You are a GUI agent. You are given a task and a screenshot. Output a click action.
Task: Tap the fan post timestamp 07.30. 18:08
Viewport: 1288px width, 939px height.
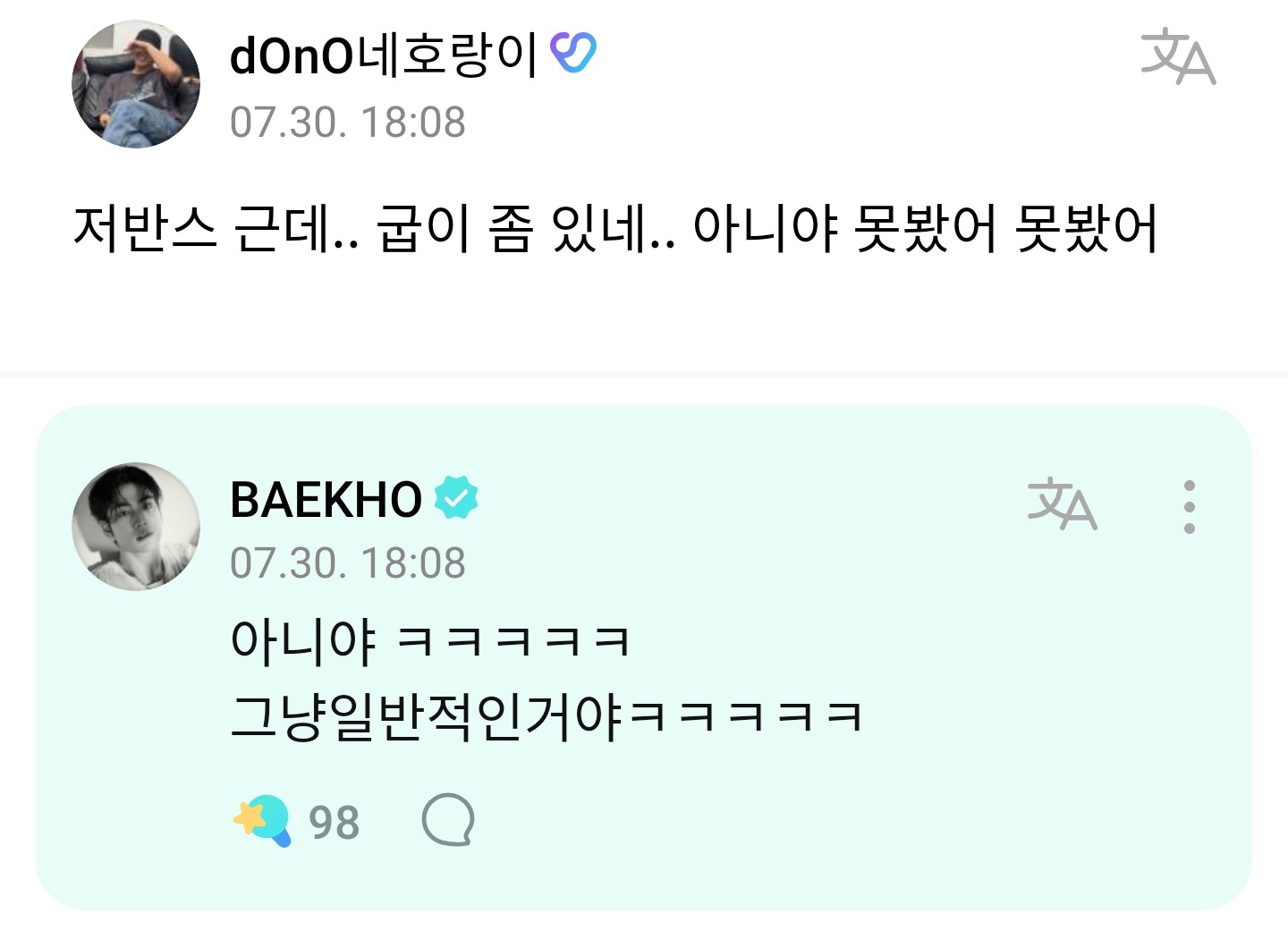click(348, 123)
